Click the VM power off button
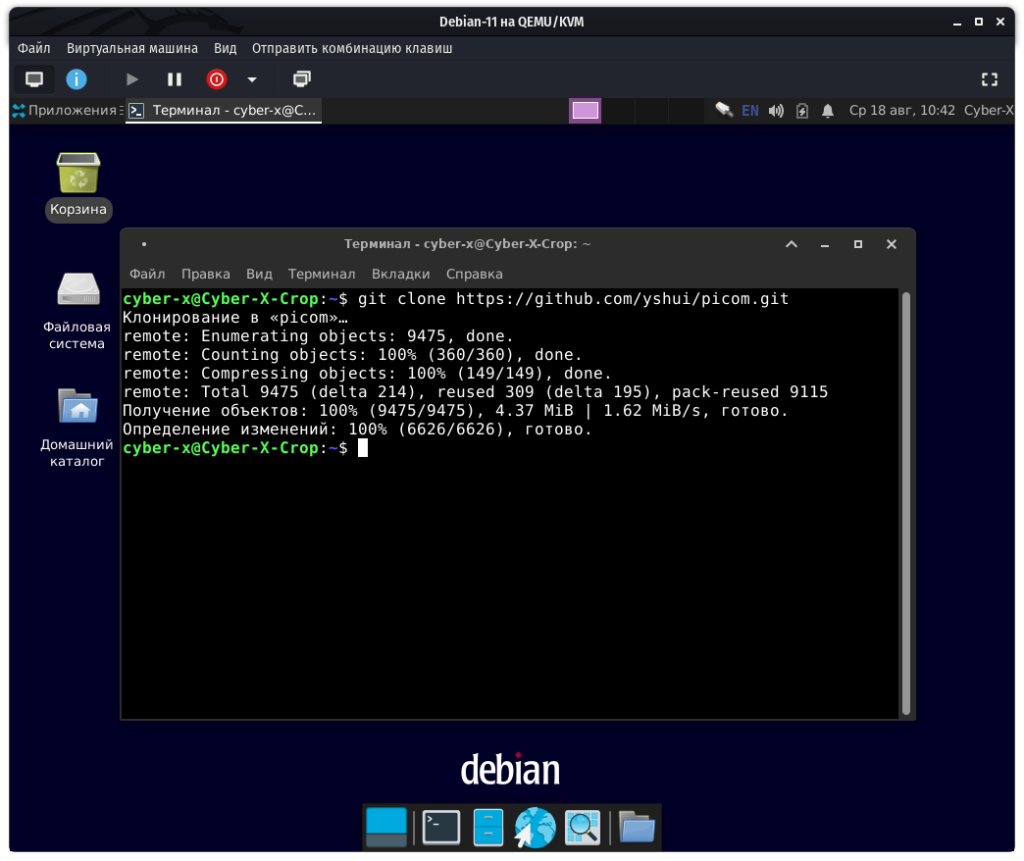 [x=216, y=79]
